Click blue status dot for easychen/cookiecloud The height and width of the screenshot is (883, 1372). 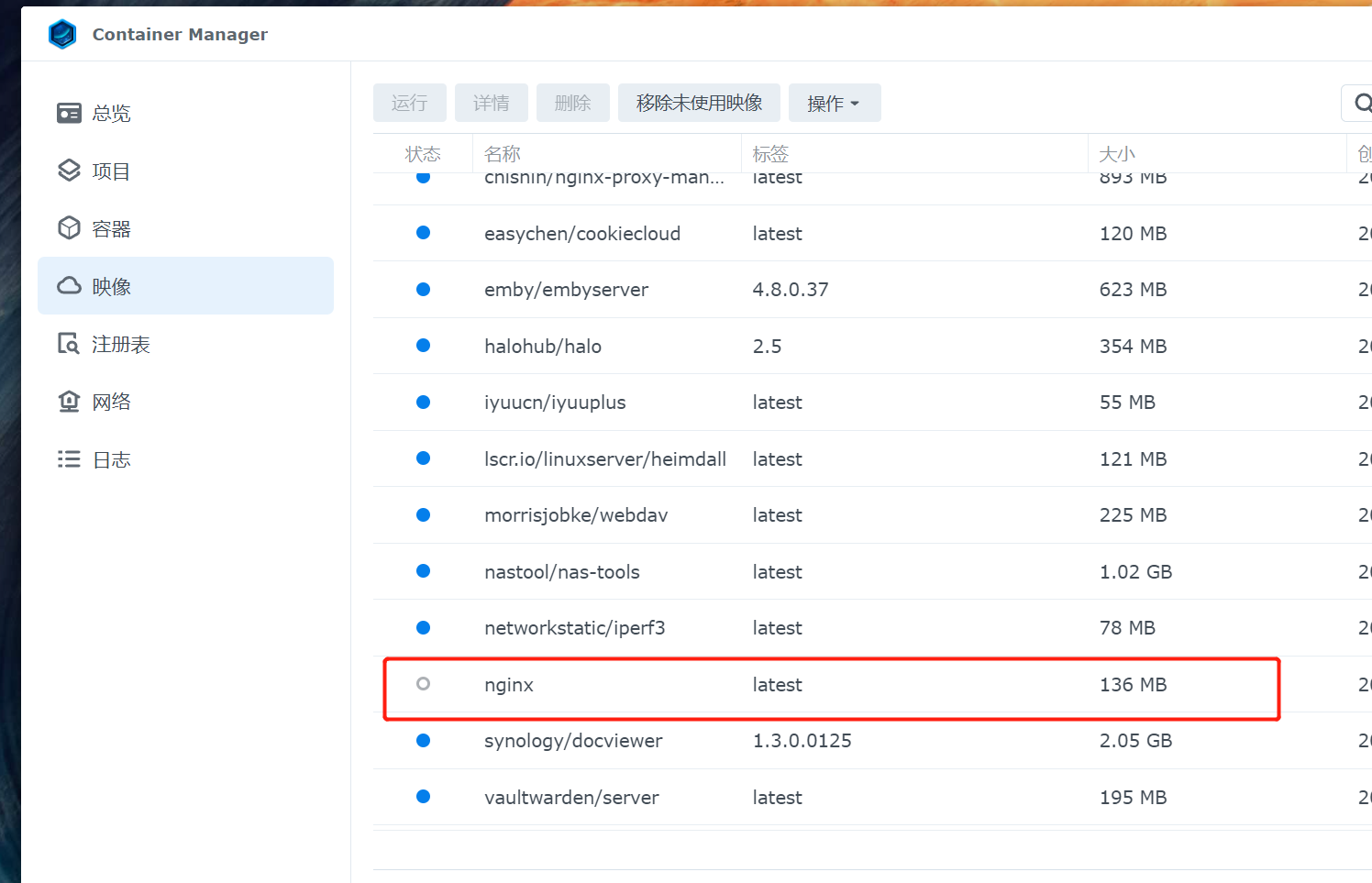point(423,232)
